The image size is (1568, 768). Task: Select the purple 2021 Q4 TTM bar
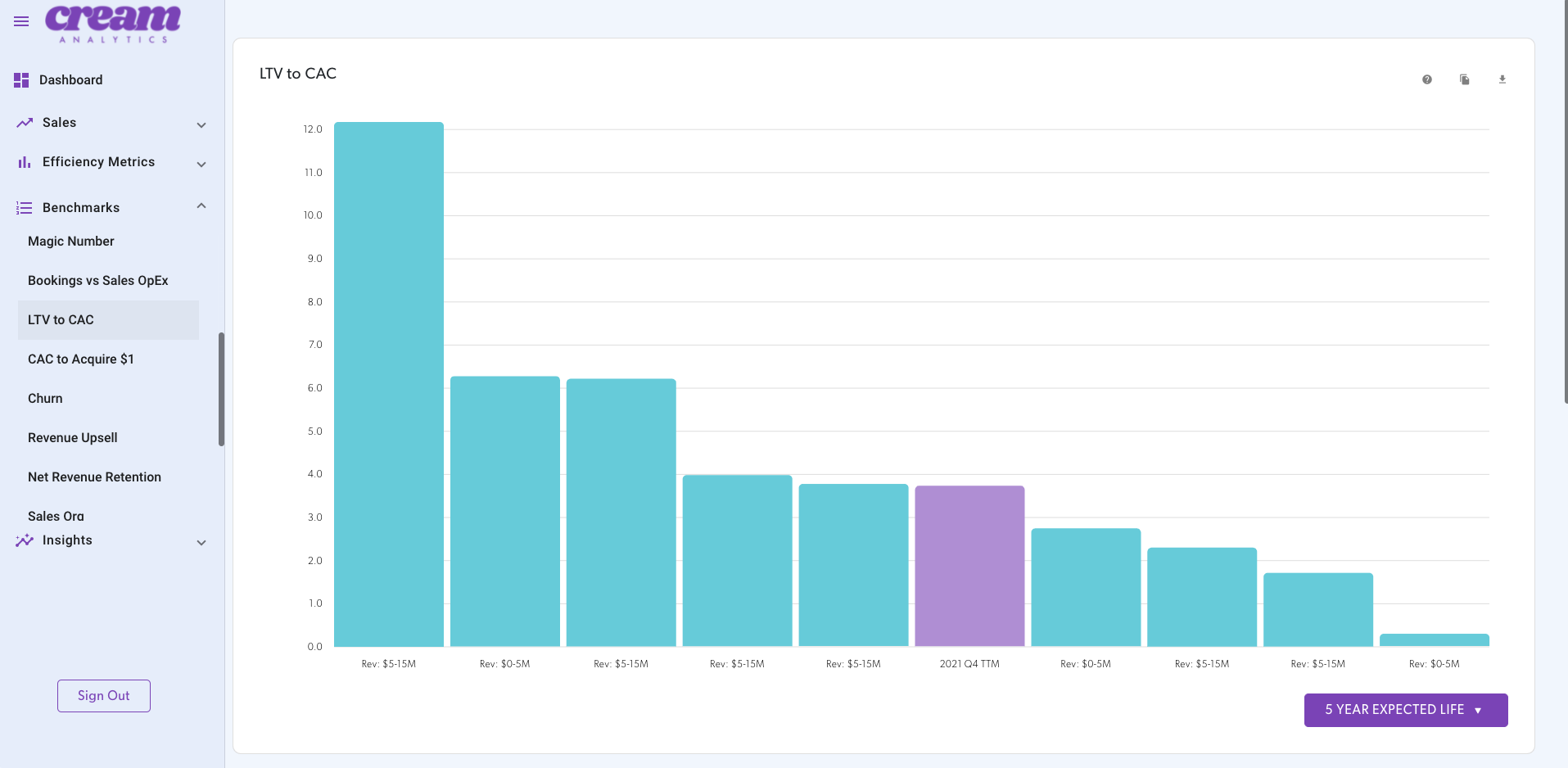coord(969,565)
